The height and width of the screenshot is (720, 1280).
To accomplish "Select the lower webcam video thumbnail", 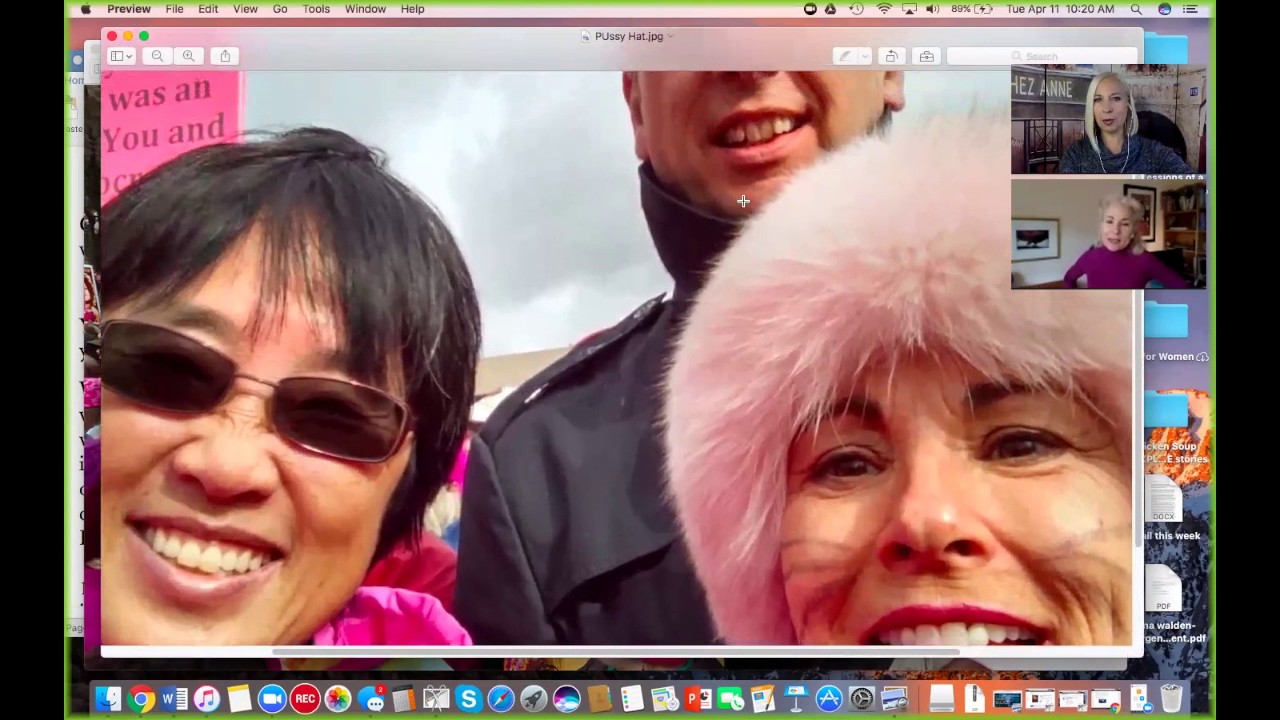I will (1108, 234).
